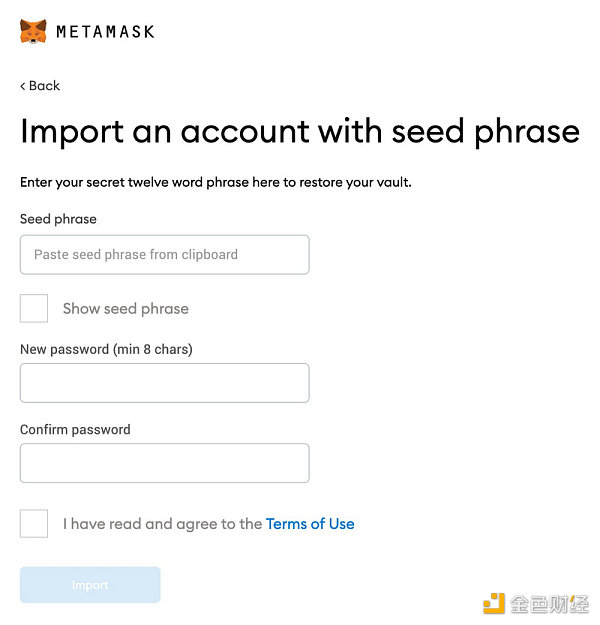The width and height of the screenshot is (600, 625).
Task: Click the 'Show seed phrase' label text
Action: [126, 309]
